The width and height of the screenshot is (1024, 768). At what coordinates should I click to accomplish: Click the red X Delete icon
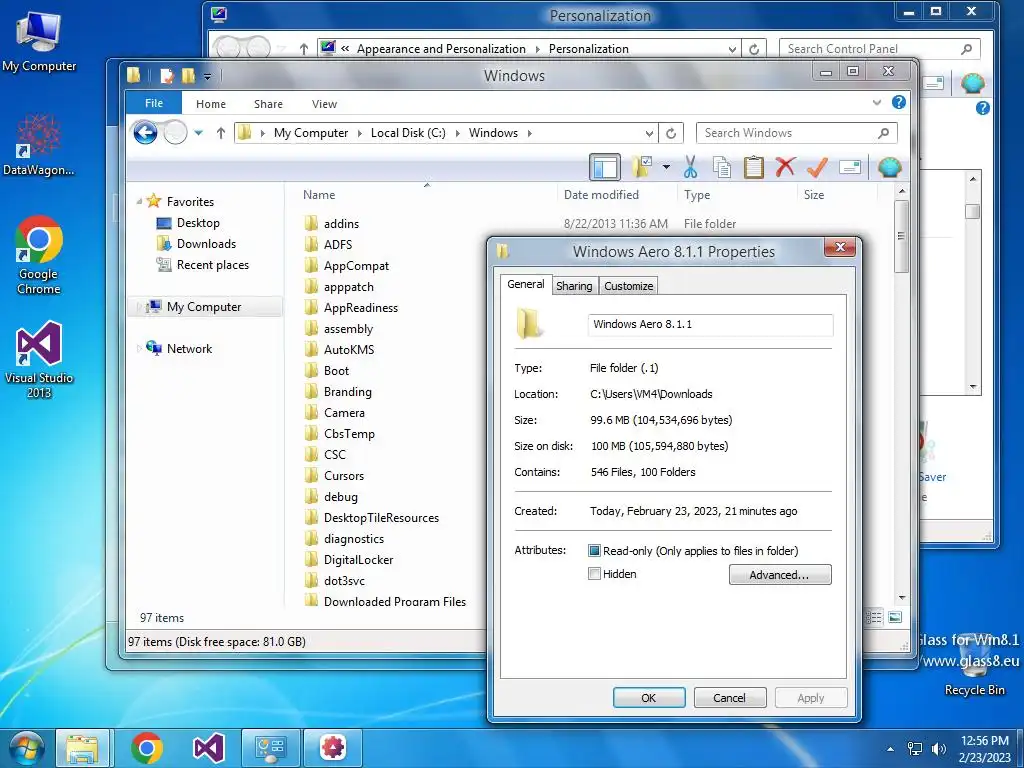click(x=785, y=167)
